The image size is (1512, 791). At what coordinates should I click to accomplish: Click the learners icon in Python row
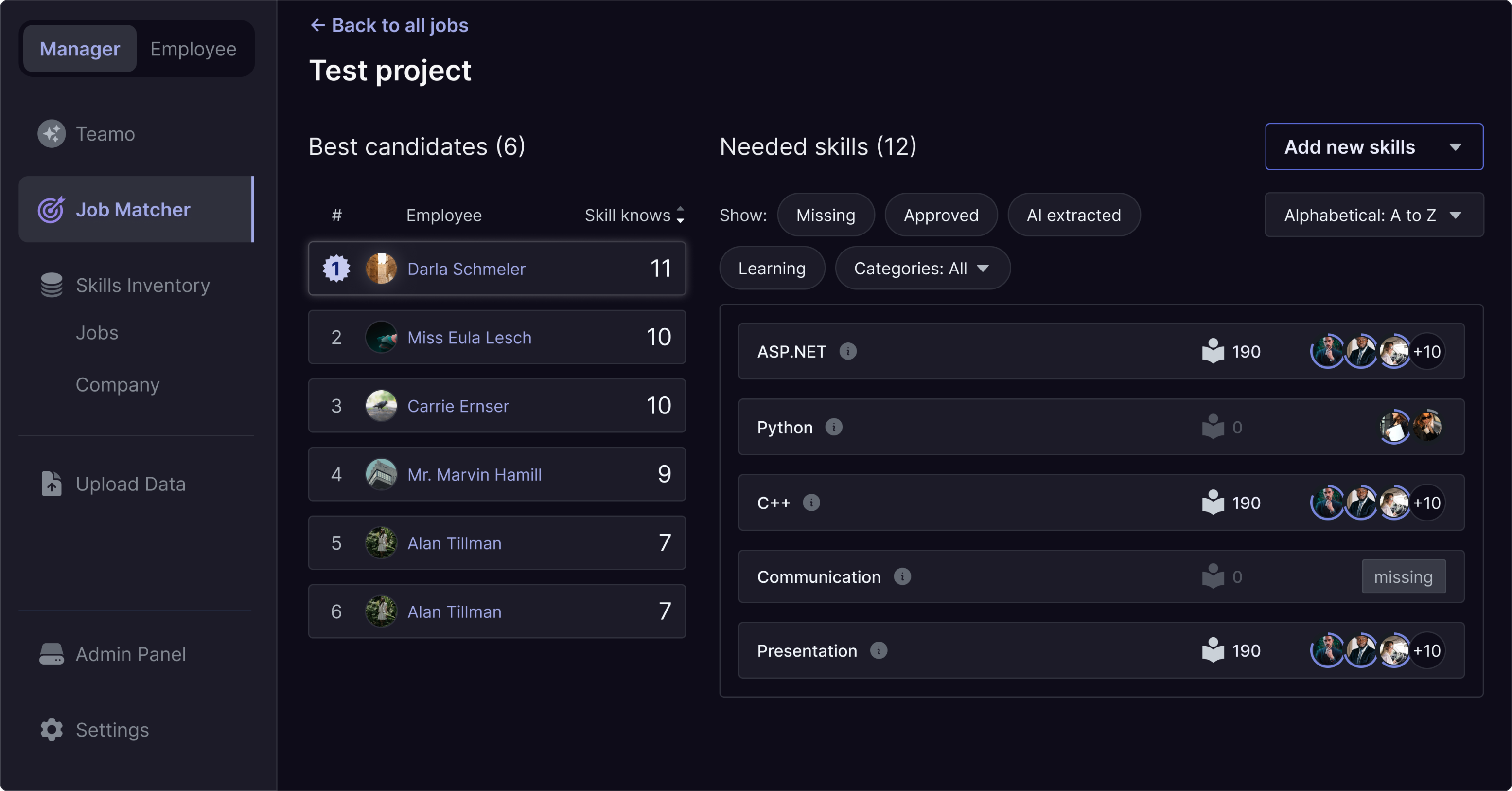(1213, 427)
